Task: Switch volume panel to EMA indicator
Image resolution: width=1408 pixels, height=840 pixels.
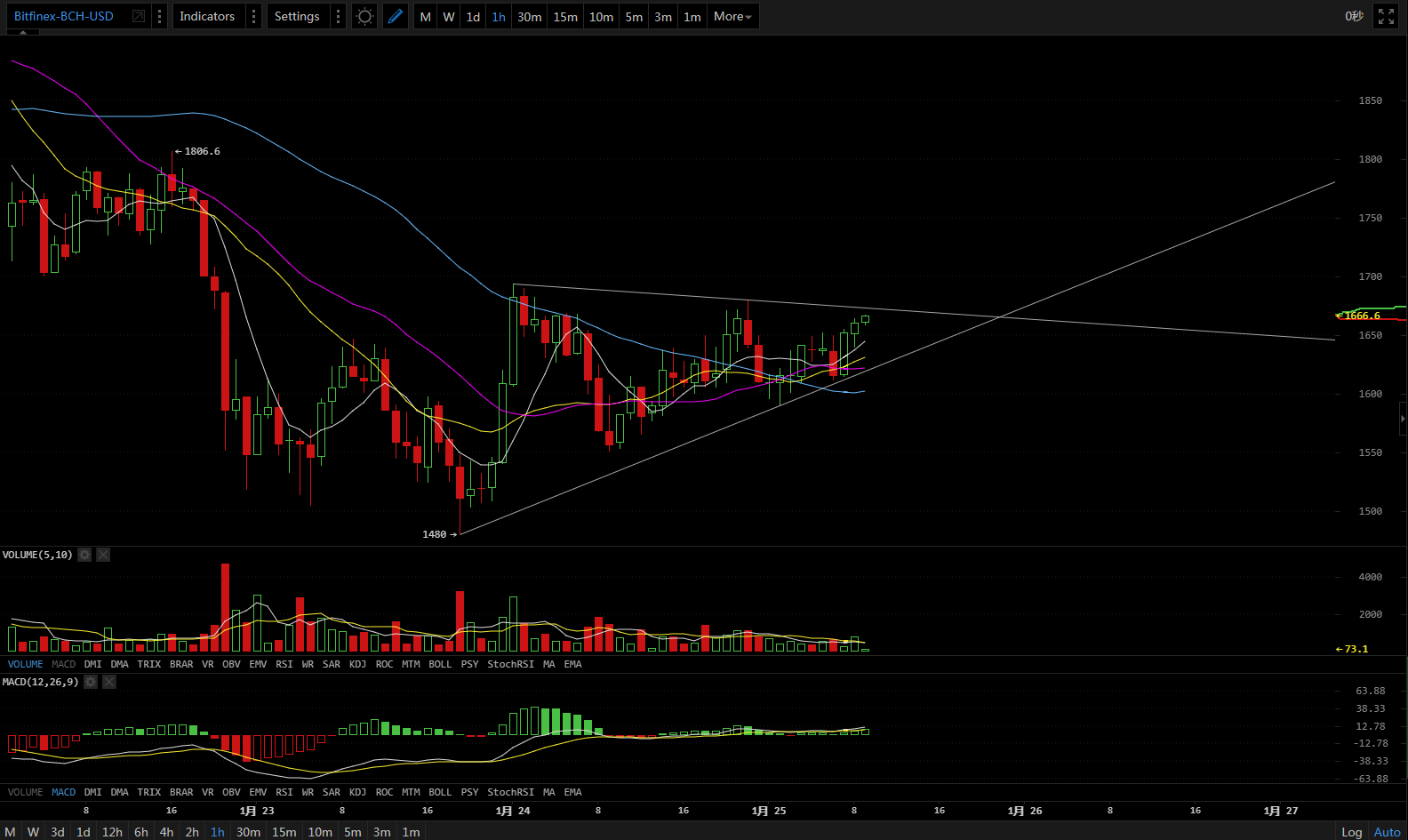Action: (x=572, y=664)
